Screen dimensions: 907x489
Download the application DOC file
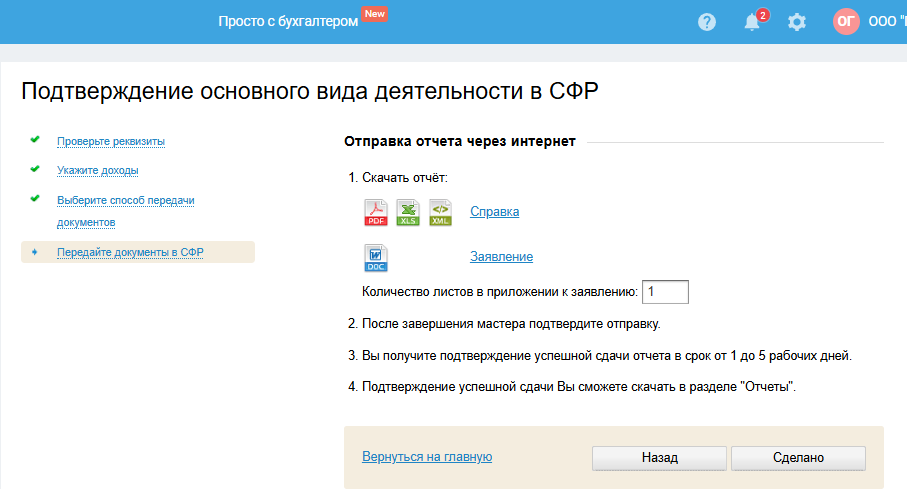point(376,258)
